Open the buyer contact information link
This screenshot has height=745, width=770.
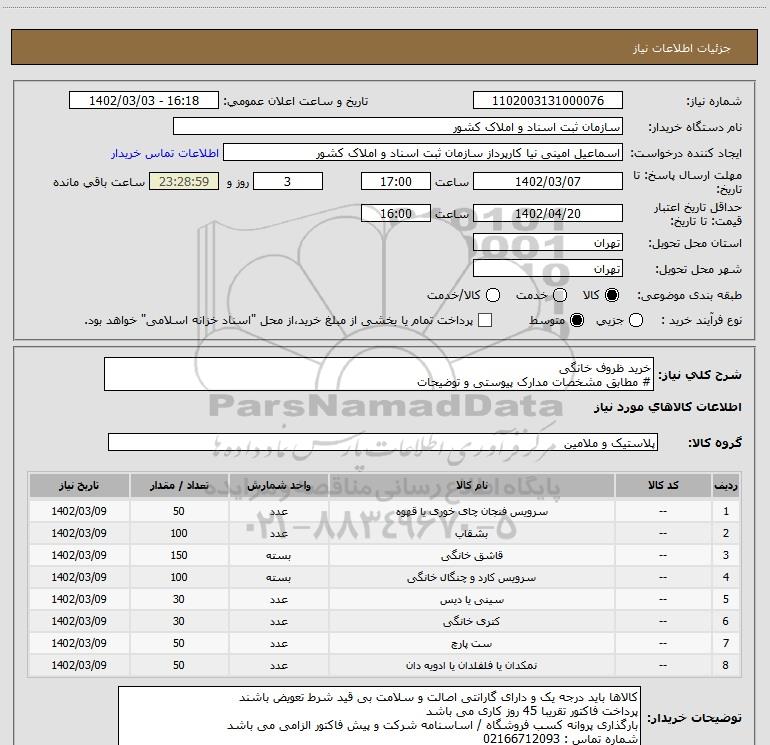click(165, 153)
